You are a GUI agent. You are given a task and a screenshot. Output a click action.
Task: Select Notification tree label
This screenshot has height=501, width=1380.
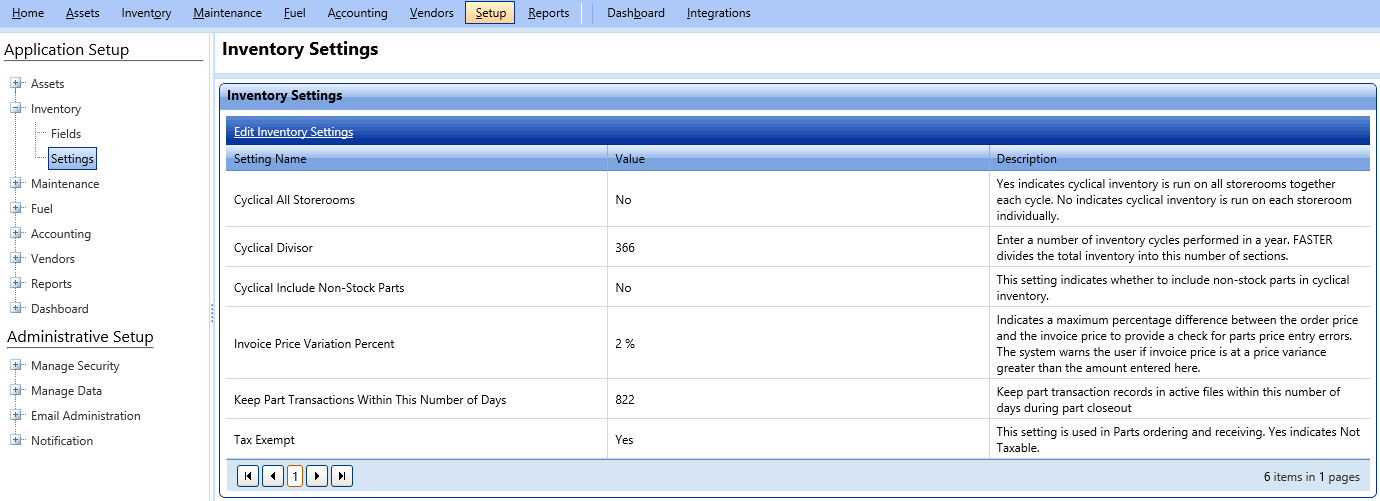62,441
